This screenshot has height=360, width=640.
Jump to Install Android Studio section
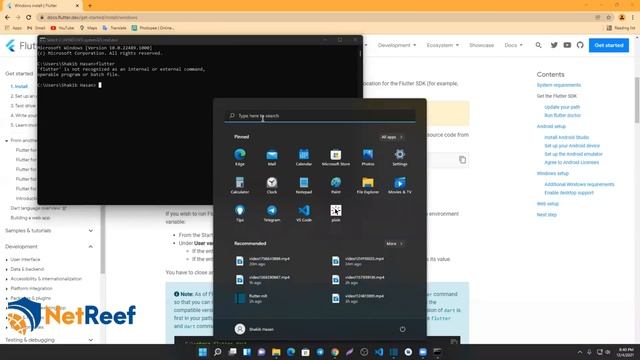(567, 138)
